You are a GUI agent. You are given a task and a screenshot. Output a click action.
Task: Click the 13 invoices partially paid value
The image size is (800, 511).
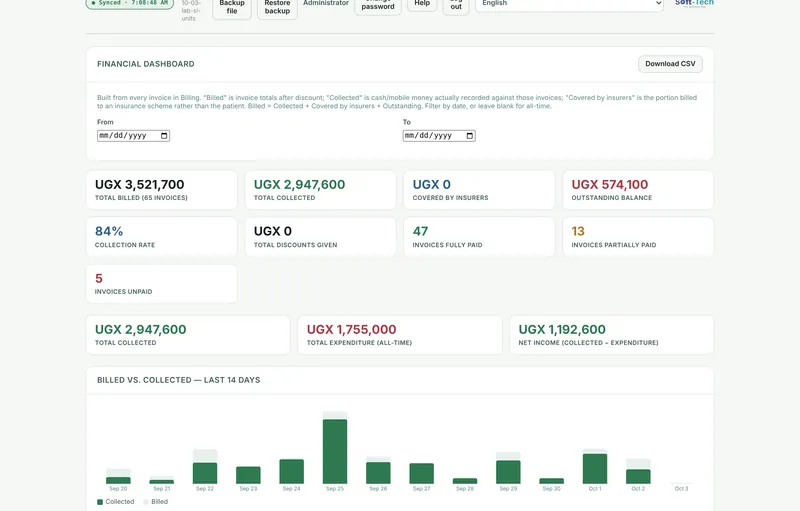578,232
